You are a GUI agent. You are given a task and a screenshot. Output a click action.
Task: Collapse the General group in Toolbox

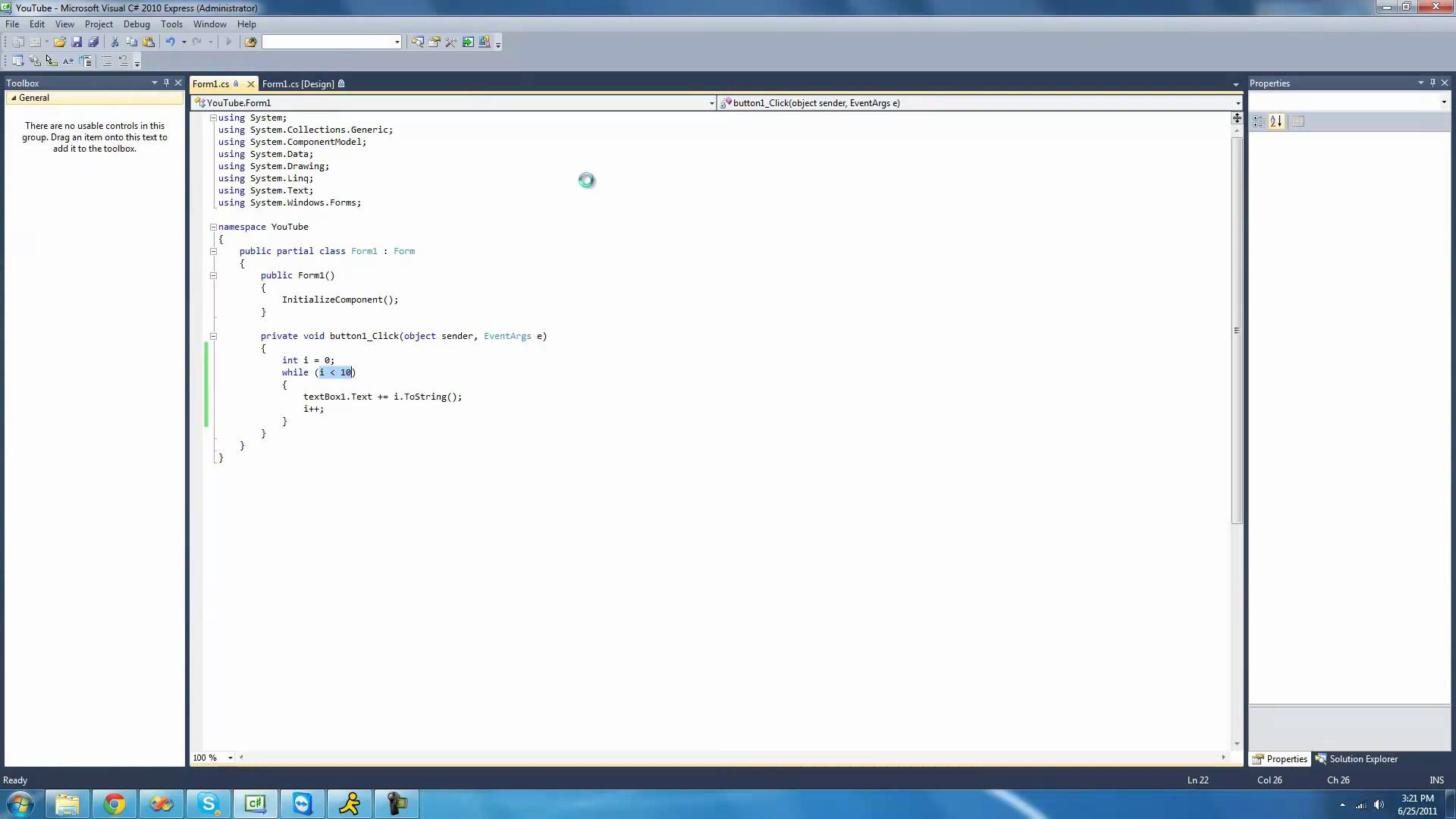[x=14, y=98]
